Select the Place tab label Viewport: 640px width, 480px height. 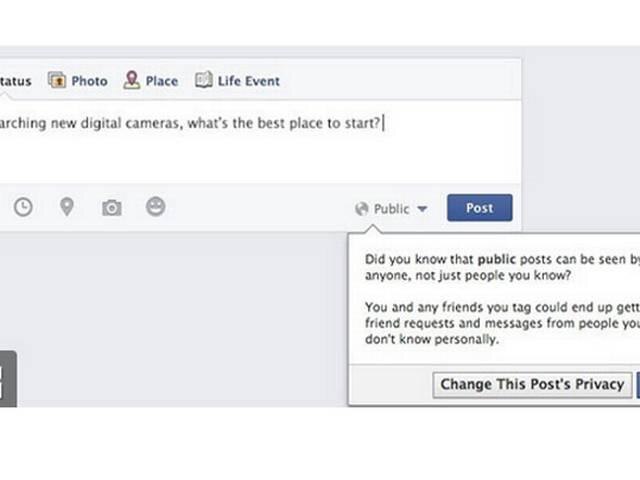162,81
